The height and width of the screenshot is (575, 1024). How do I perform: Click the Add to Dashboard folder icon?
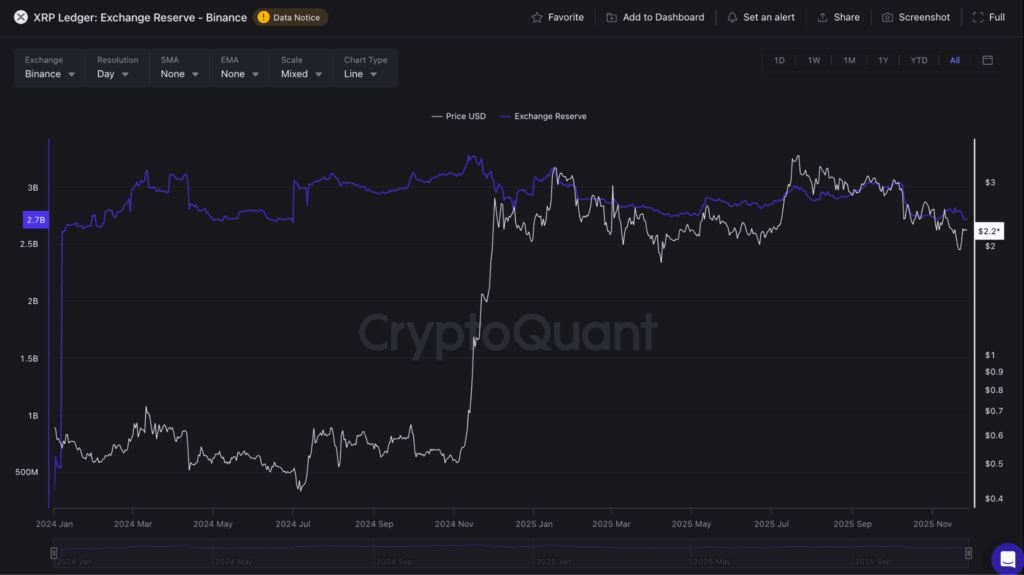(x=612, y=17)
